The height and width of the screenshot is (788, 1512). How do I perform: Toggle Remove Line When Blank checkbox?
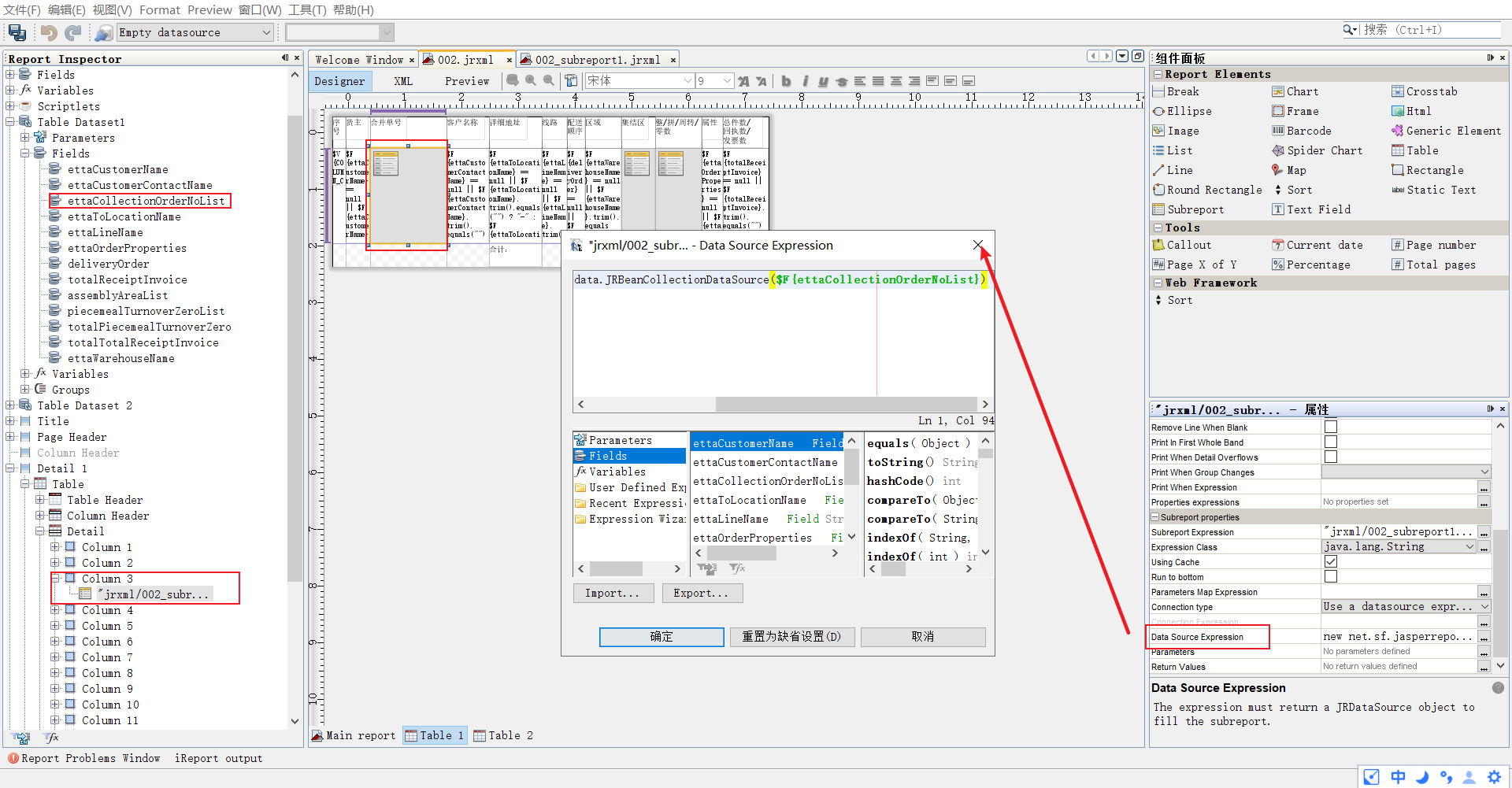pyautogui.click(x=1331, y=427)
